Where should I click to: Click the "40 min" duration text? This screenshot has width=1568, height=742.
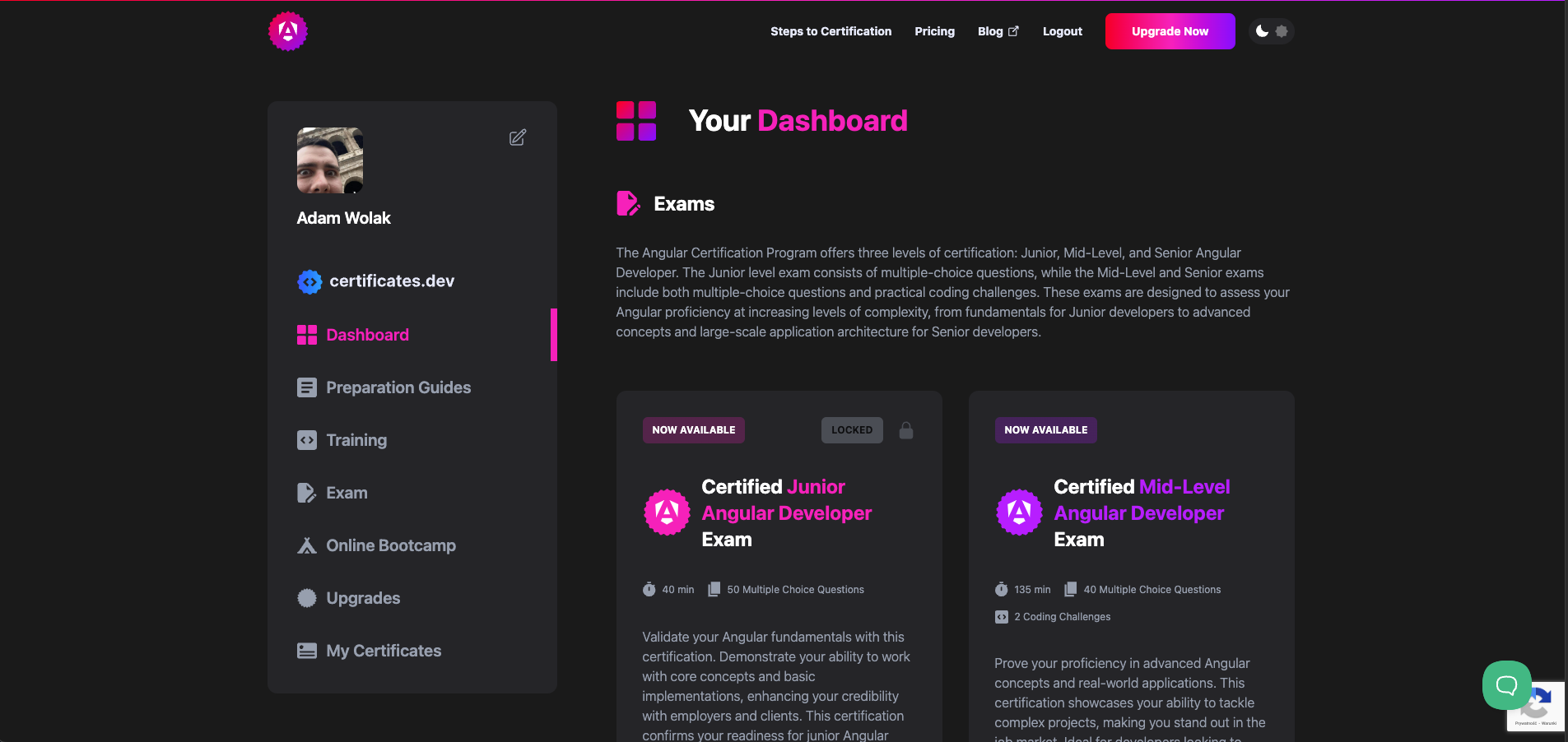(x=678, y=590)
